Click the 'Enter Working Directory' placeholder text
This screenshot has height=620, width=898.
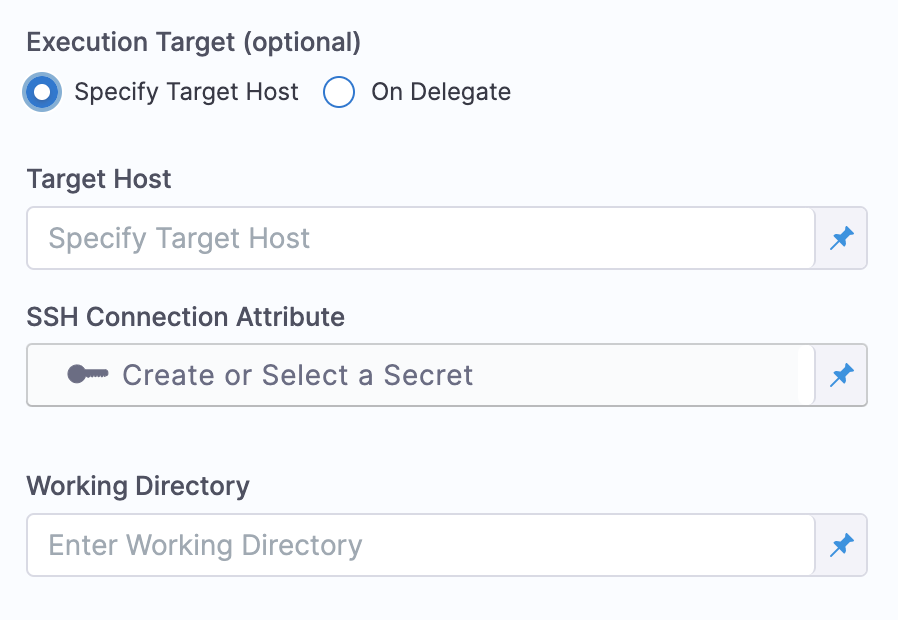[x=205, y=545]
